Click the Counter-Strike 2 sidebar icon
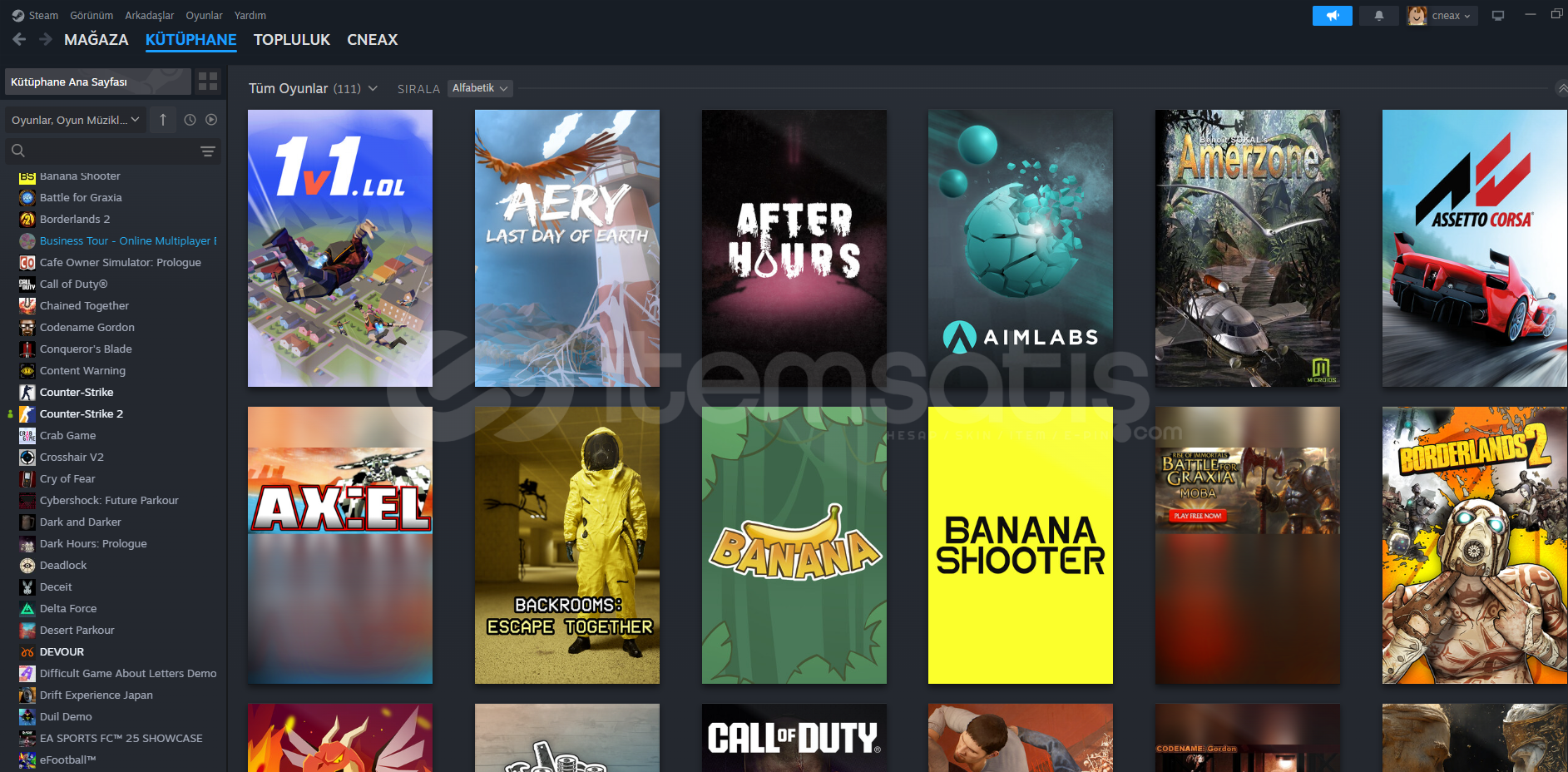This screenshot has height=772, width=1568. point(27,413)
